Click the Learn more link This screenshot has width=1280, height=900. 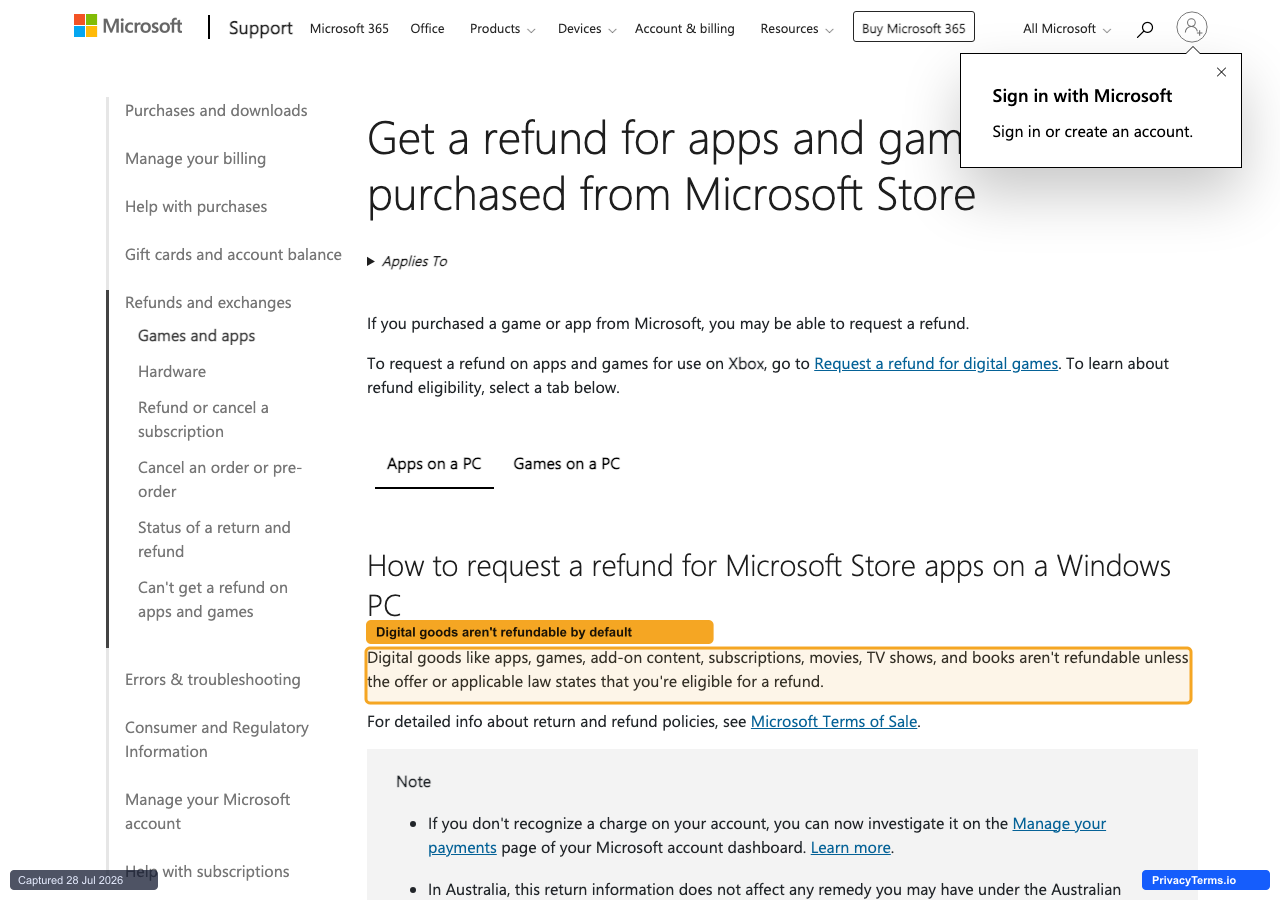(x=850, y=848)
